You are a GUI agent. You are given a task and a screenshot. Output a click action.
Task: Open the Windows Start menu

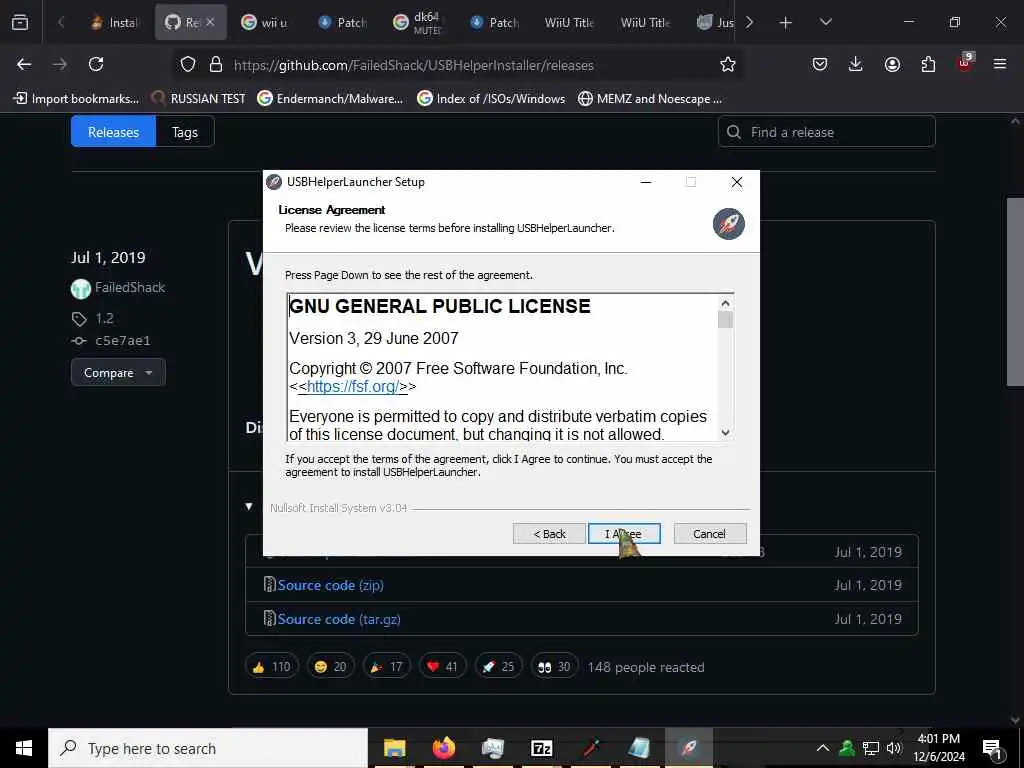[x=24, y=748]
